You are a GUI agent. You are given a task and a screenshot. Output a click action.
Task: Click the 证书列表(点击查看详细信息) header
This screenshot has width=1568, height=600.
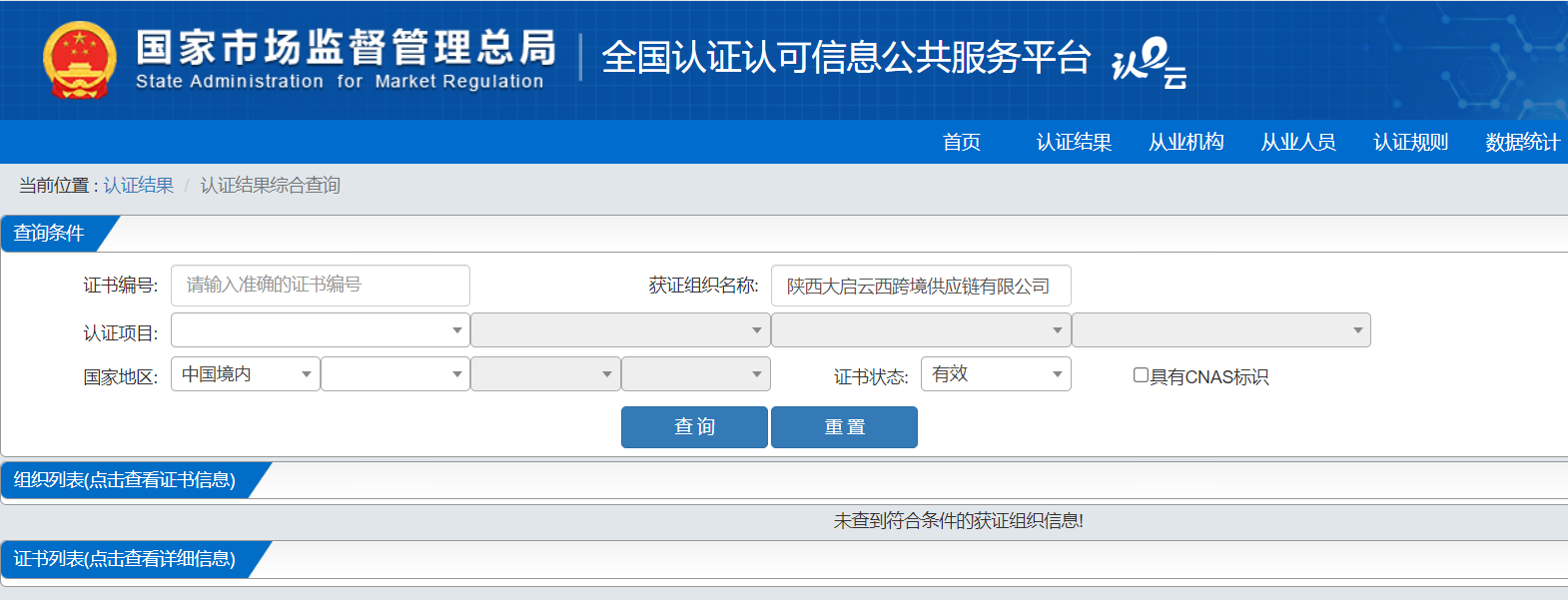125,559
